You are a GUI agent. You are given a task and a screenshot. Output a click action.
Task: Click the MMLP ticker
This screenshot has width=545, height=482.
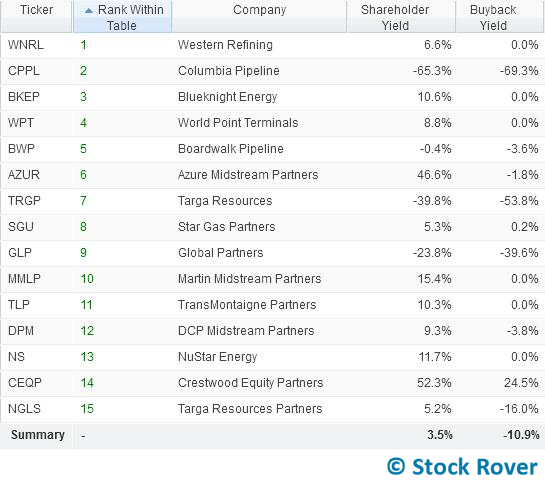[x=24, y=279]
